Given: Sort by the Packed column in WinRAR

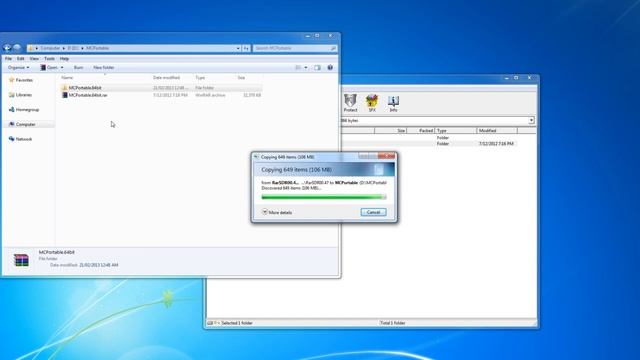Looking at the screenshot, I should [x=420, y=131].
